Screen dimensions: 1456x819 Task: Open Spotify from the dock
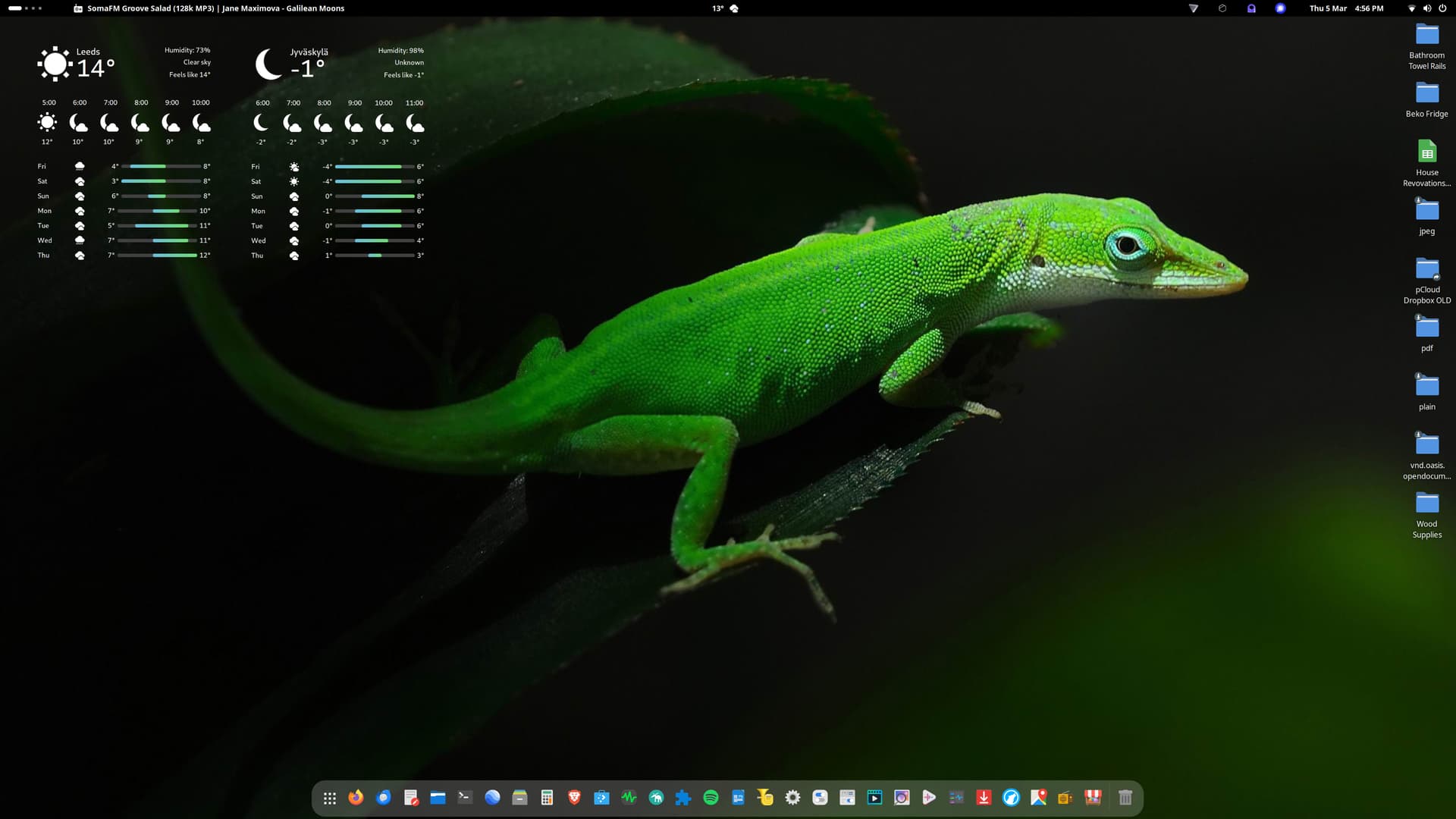pyautogui.click(x=711, y=797)
